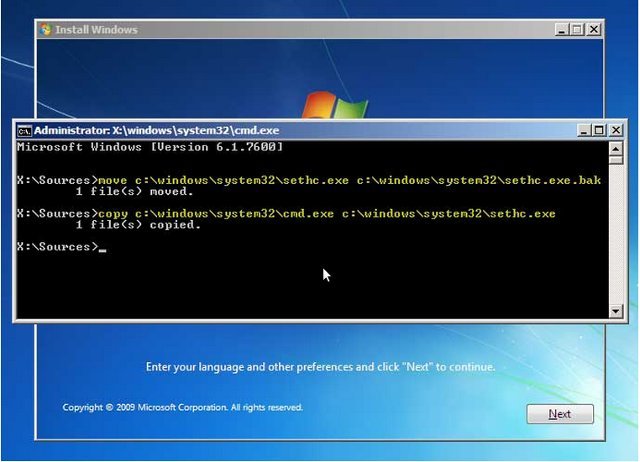Minimize the Install Windows dialog
640x462 pixels.
click(562, 30)
